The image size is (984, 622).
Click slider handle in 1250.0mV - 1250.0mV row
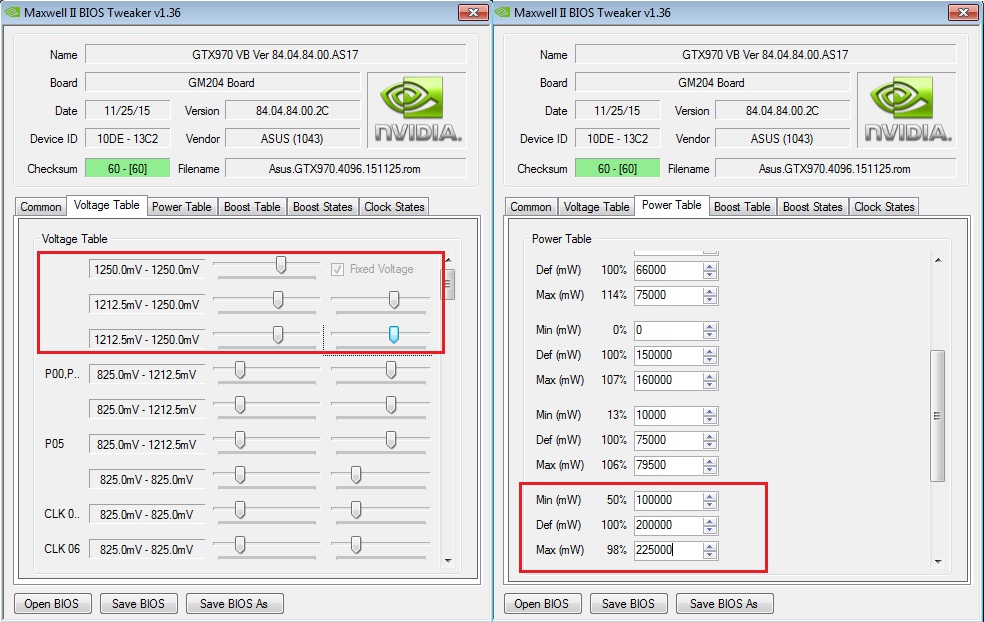(x=281, y=265)
